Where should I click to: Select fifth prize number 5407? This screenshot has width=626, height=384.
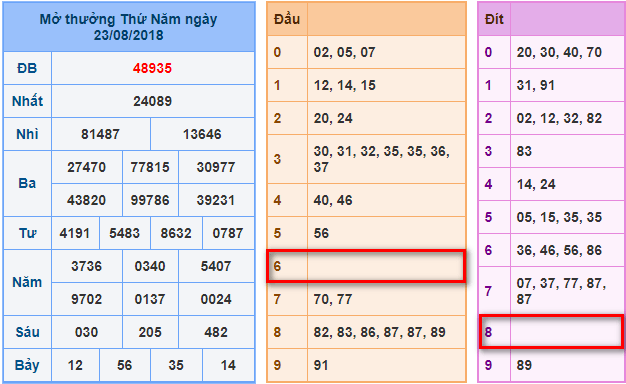point(216,266)
